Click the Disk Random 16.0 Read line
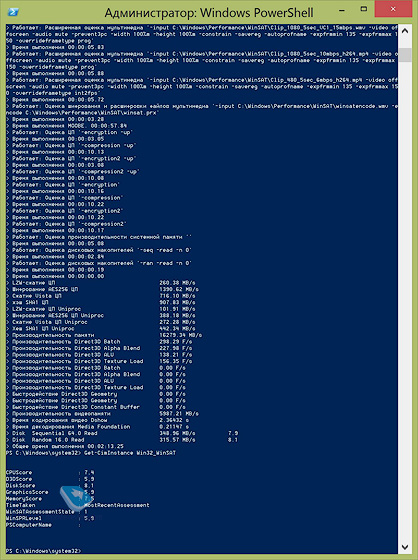The height and width of the screenshot is (560, 418). (x=122, y=440)
